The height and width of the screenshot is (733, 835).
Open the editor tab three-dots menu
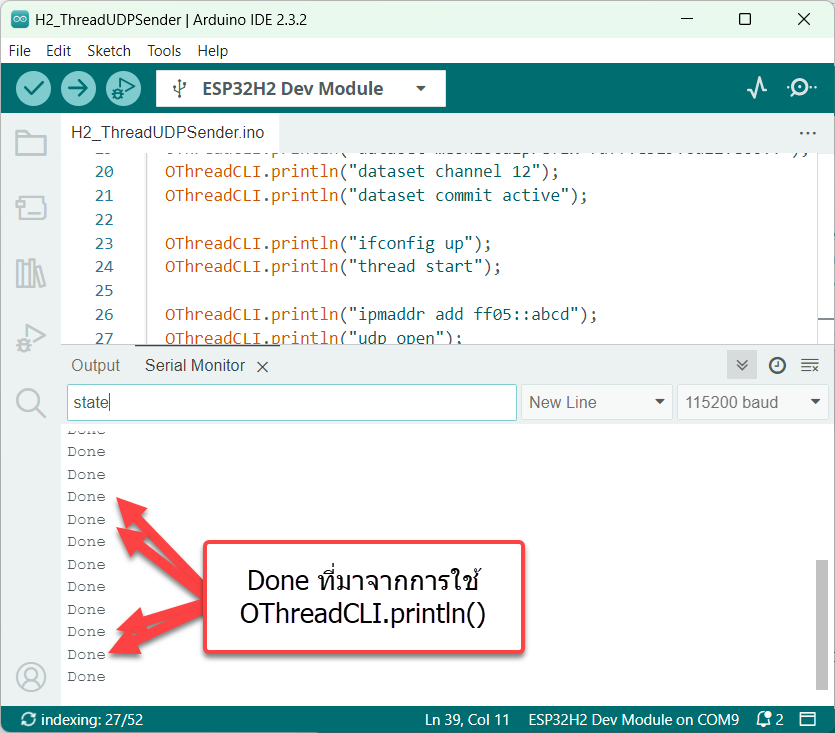[808, 132]
